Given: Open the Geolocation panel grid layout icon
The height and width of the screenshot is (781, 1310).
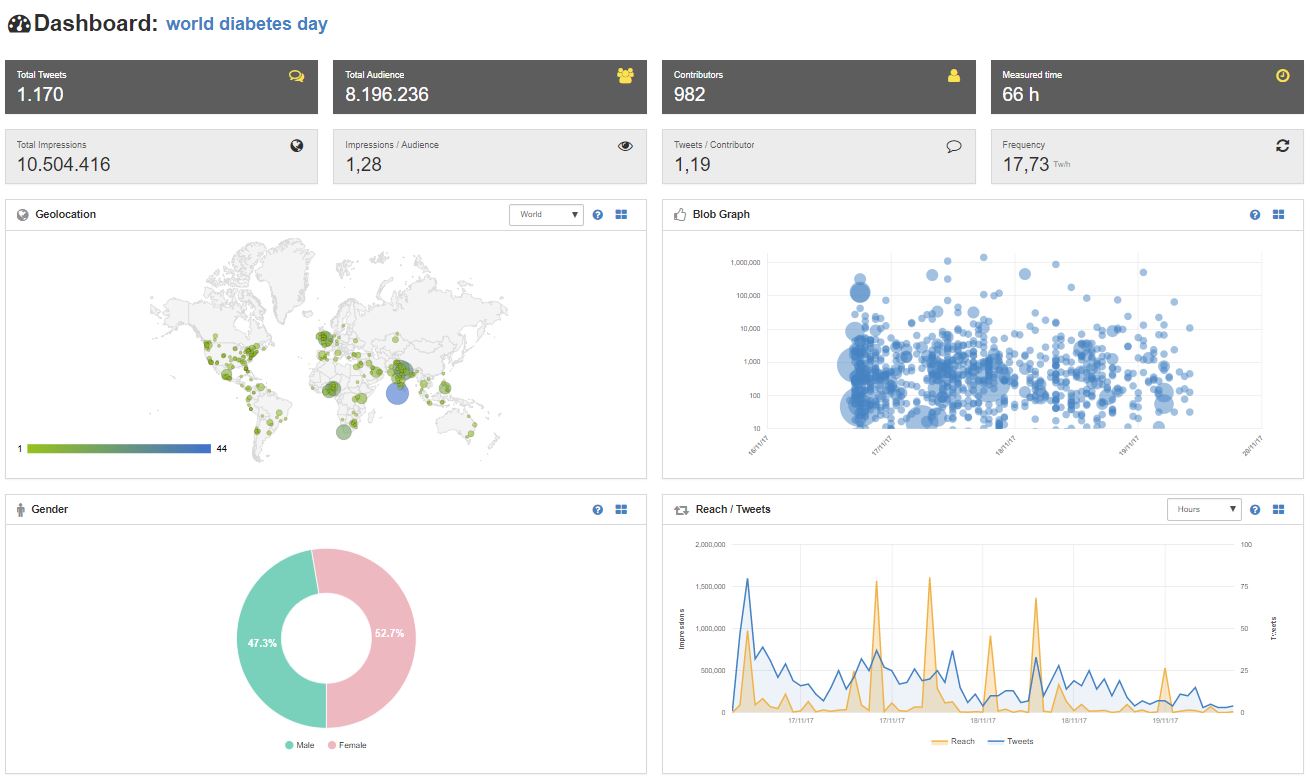Looking at the screenshot, I should click(621, 215).
